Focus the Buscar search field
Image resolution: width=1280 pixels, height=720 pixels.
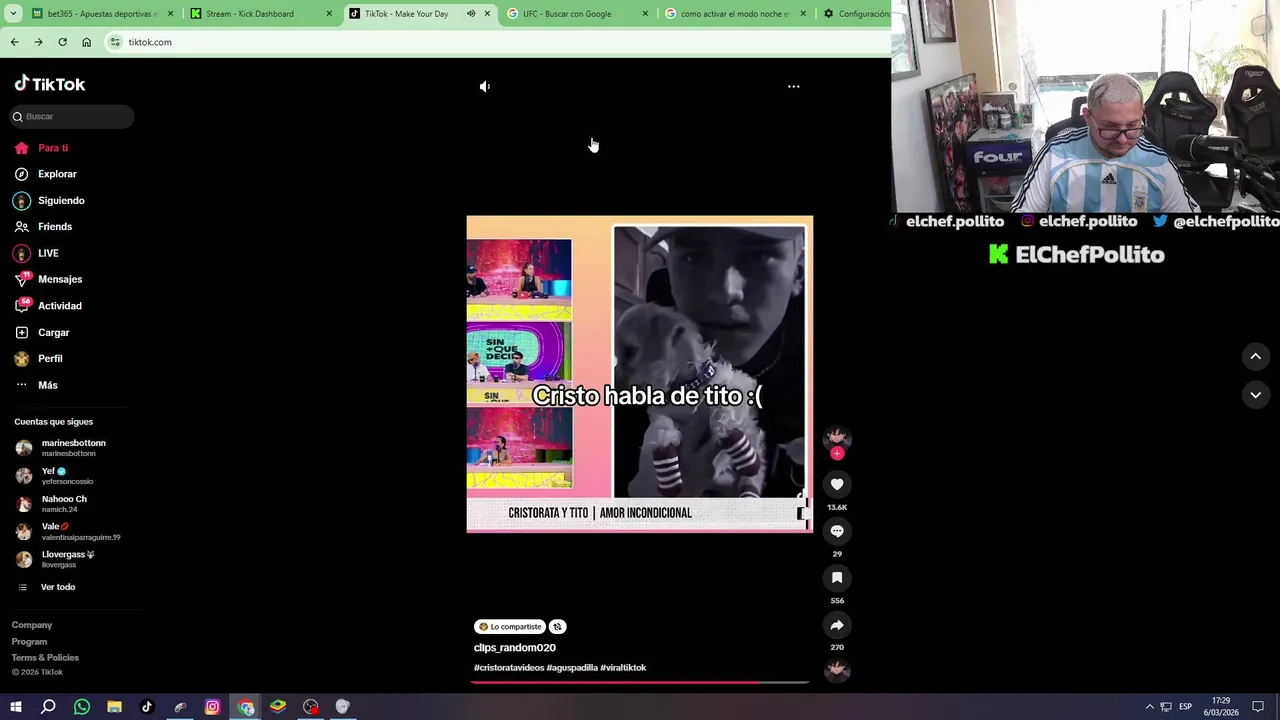(72, 116)
